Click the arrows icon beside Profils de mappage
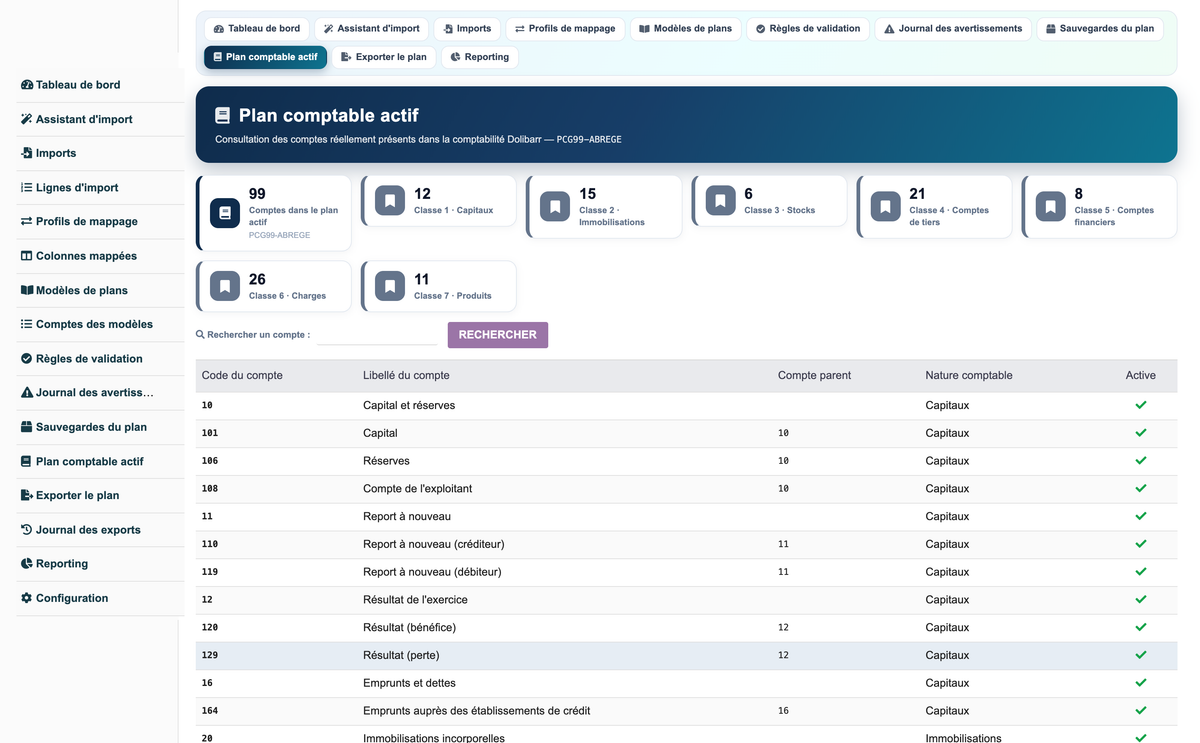The image size is (1200, 743). [x=27, y=221]
